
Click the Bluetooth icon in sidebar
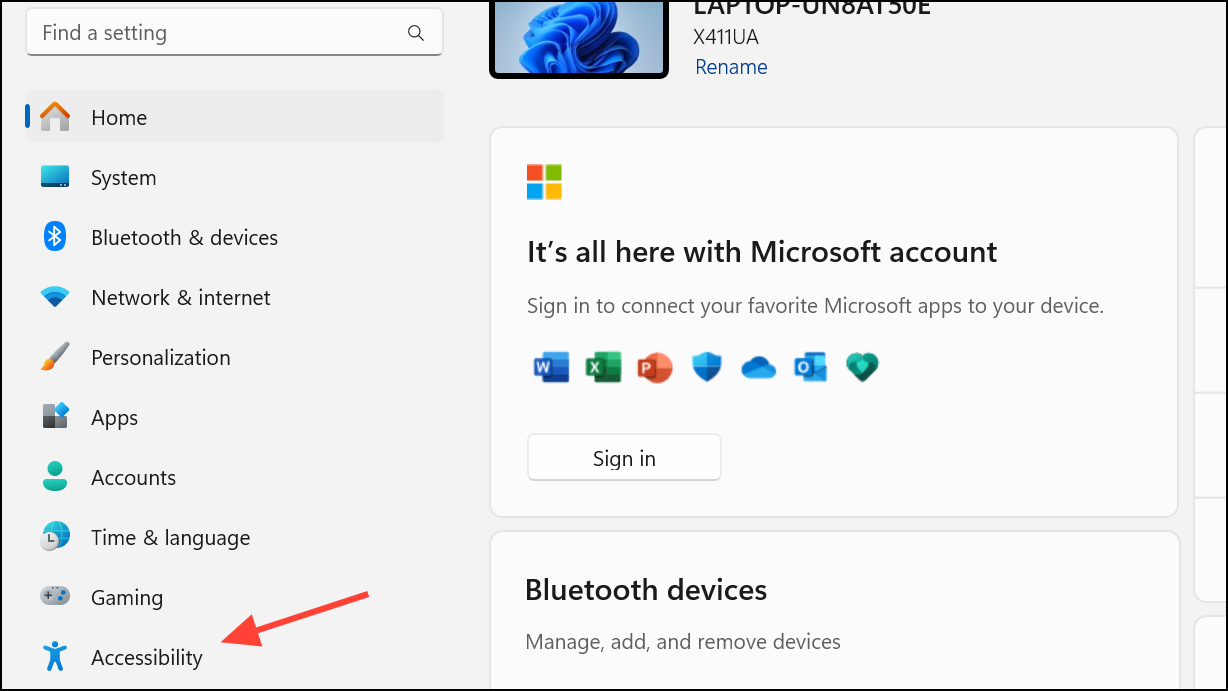pyautogui.click(x=55, y=237)
